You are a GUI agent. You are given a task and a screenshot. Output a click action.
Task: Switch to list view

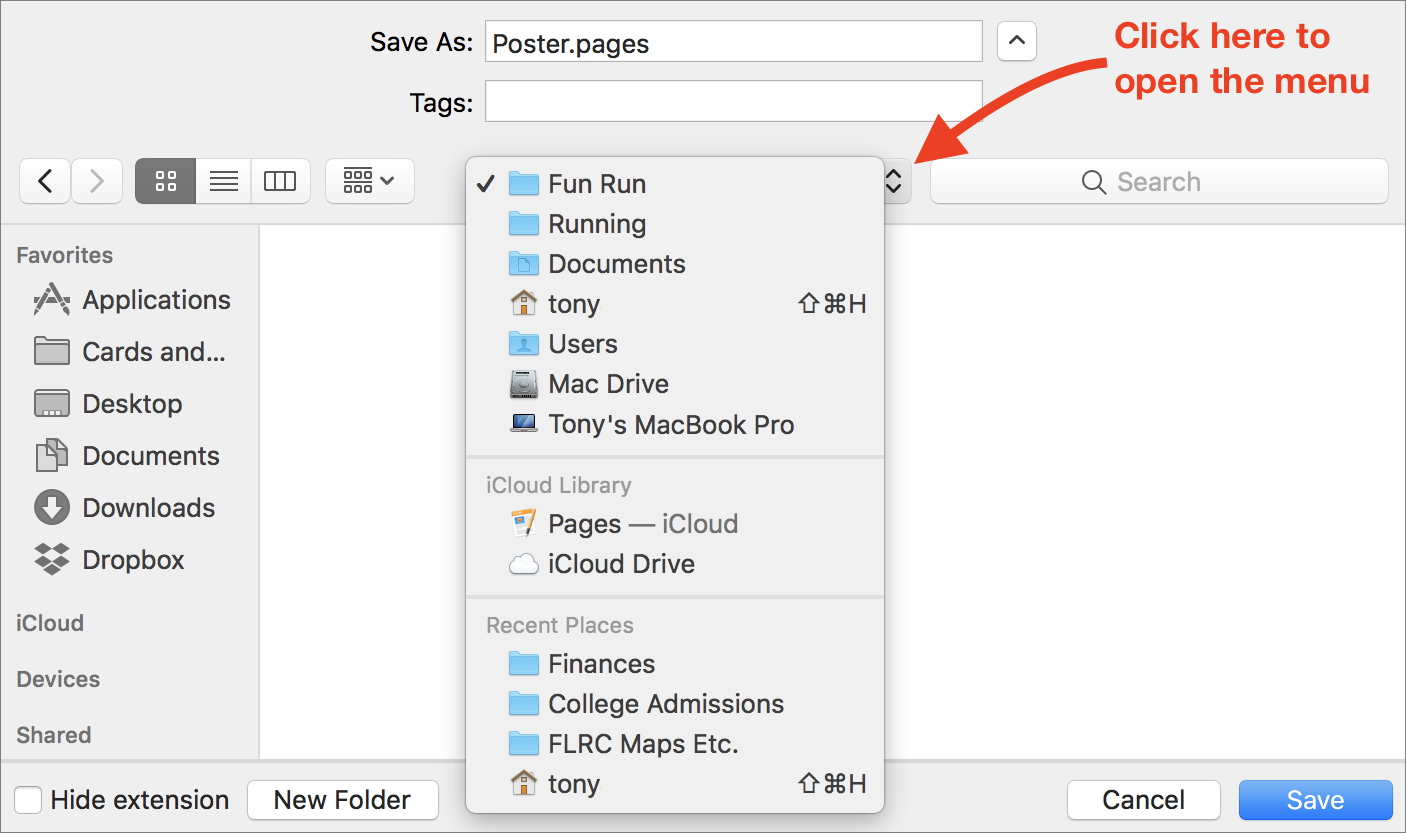223,181
